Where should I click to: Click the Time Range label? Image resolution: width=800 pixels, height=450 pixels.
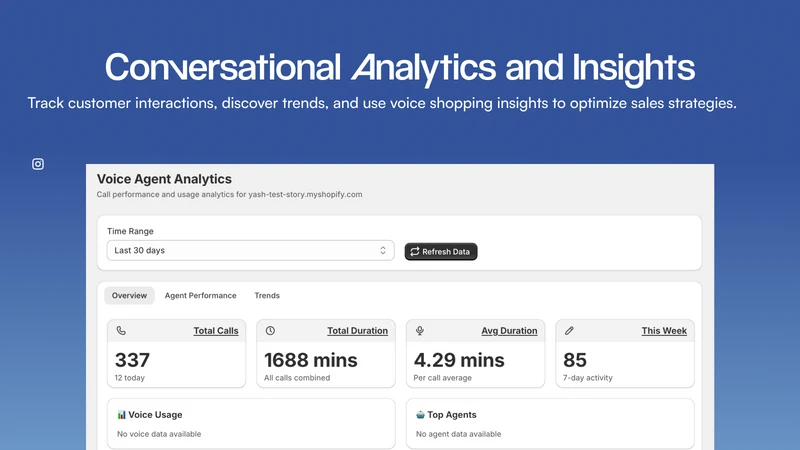[x=130, y=231]
